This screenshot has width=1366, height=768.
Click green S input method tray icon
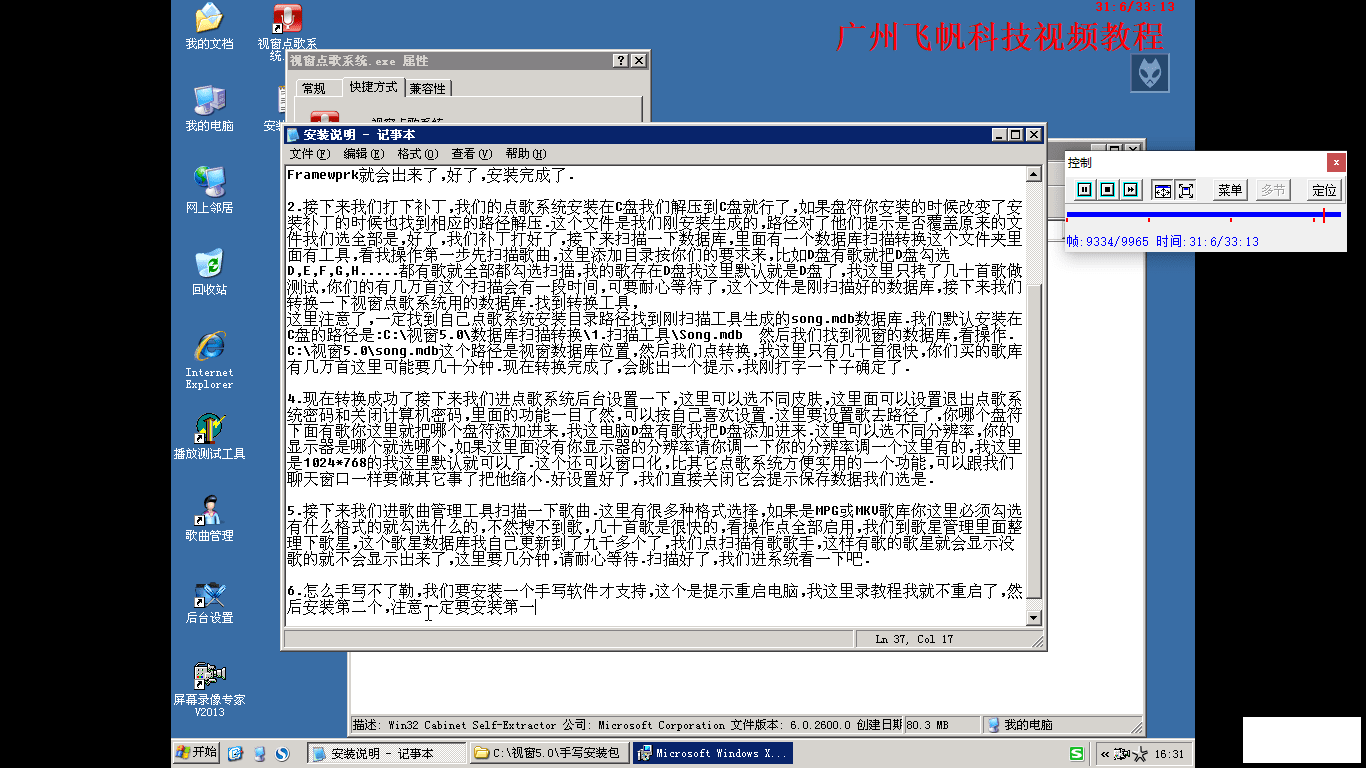pos(1076,753)
